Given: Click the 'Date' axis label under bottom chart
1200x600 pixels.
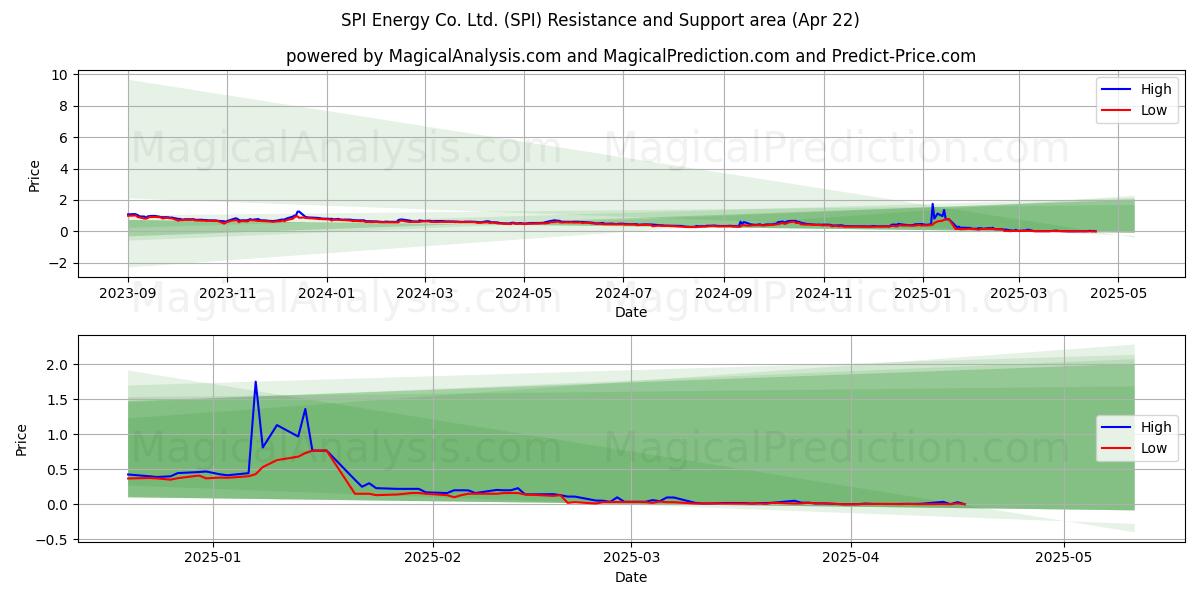Looking at the screenshot, I should point(631,577).
